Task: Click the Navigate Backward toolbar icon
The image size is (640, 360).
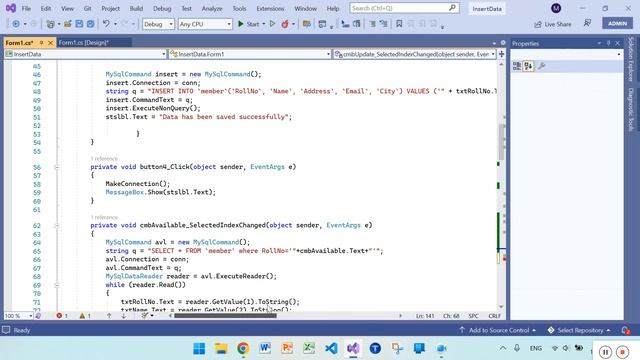Action: (16, 24)
